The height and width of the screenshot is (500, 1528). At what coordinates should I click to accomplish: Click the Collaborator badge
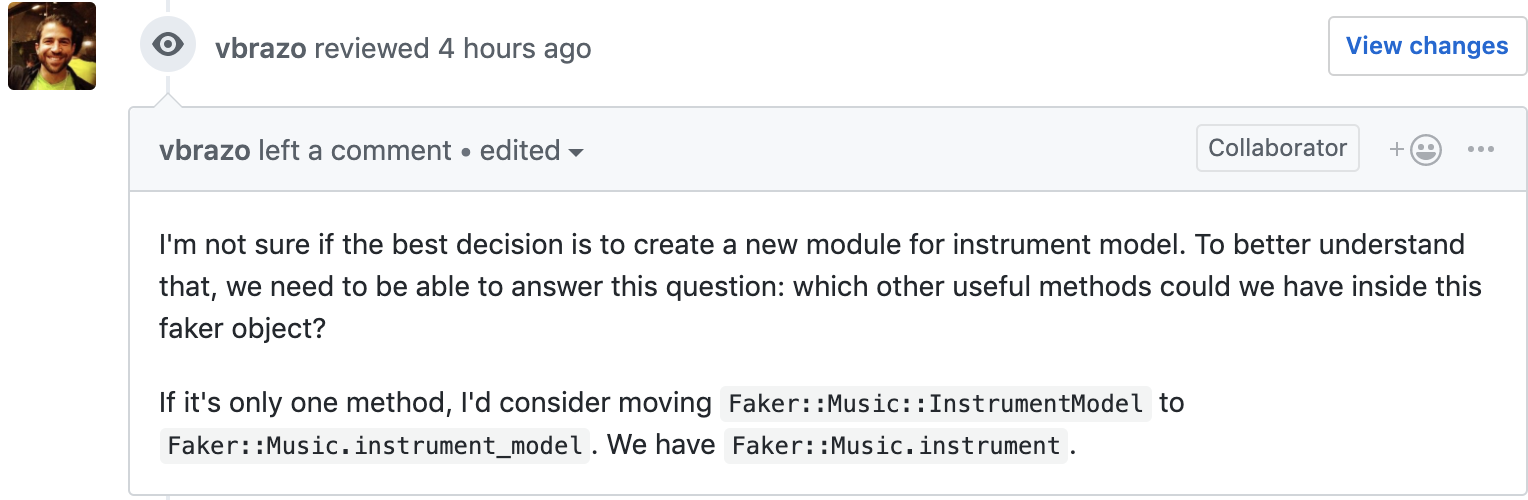tap(1277, 148)
